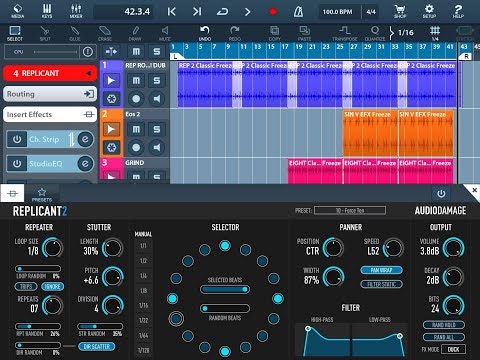
Task: Click the top selector beat dot
Action: [225, 246]
